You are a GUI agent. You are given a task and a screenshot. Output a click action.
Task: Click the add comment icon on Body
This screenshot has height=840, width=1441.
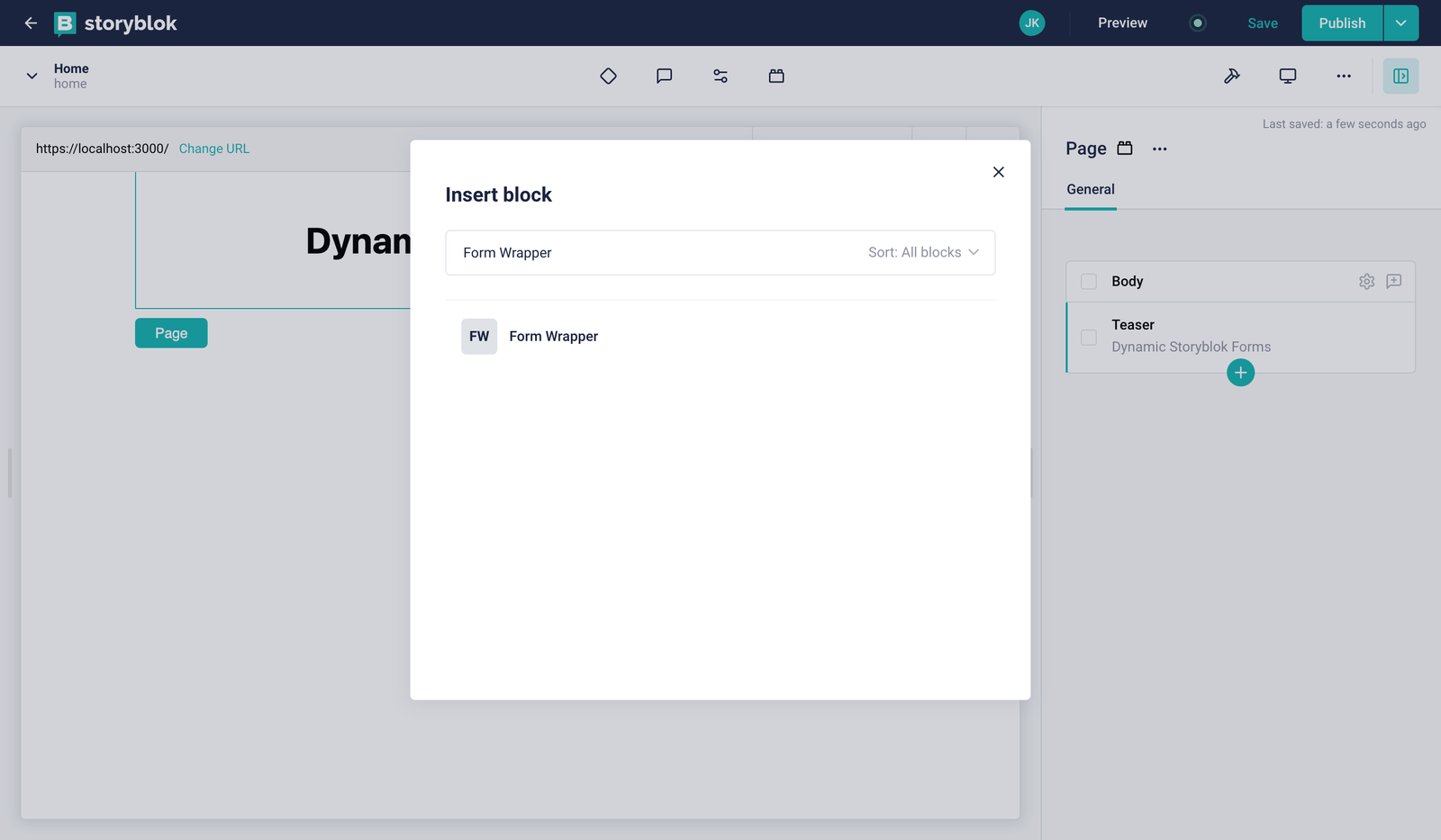(1393, 282)
